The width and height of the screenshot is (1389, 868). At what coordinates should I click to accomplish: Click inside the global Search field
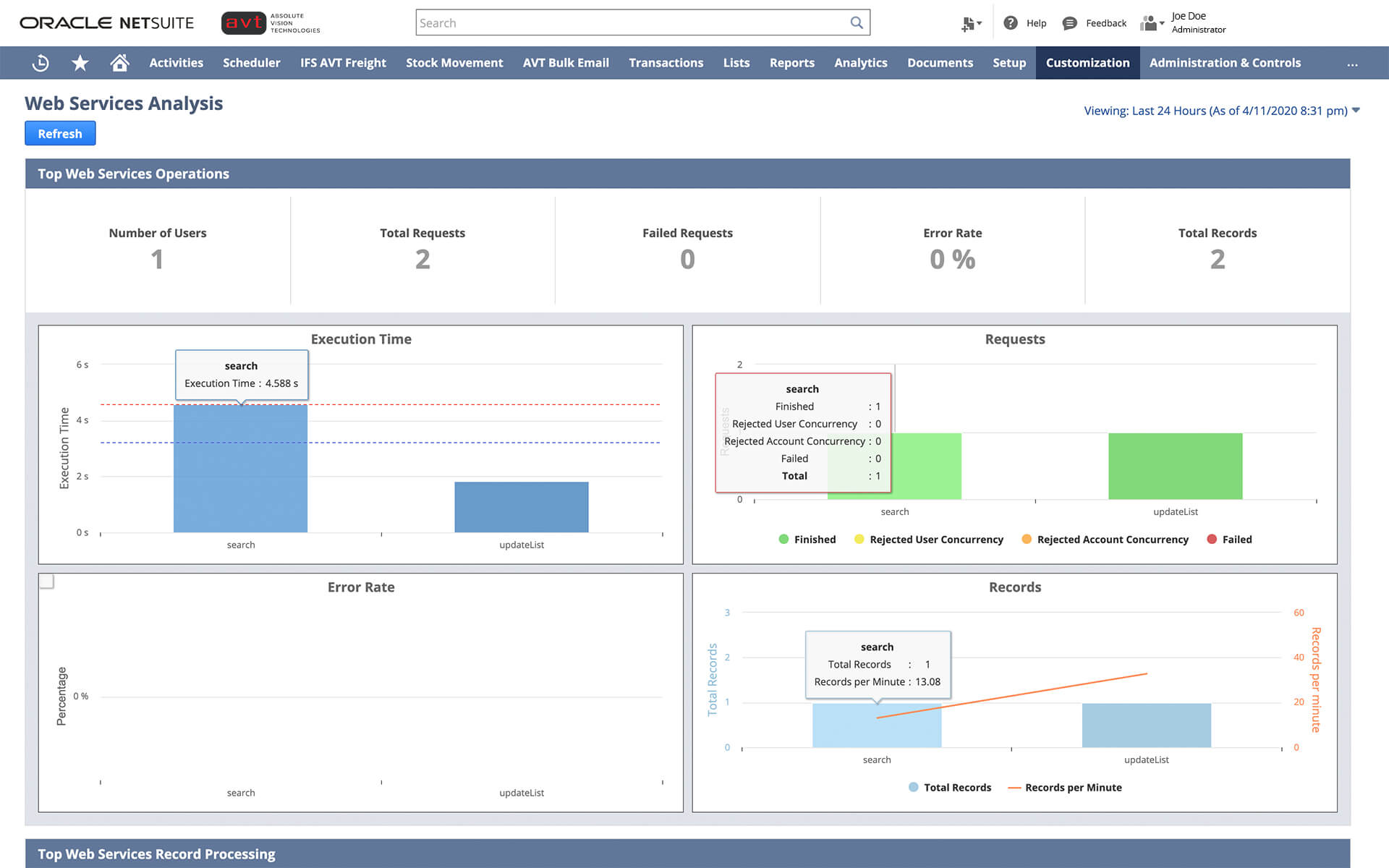[x=629, y=22]
